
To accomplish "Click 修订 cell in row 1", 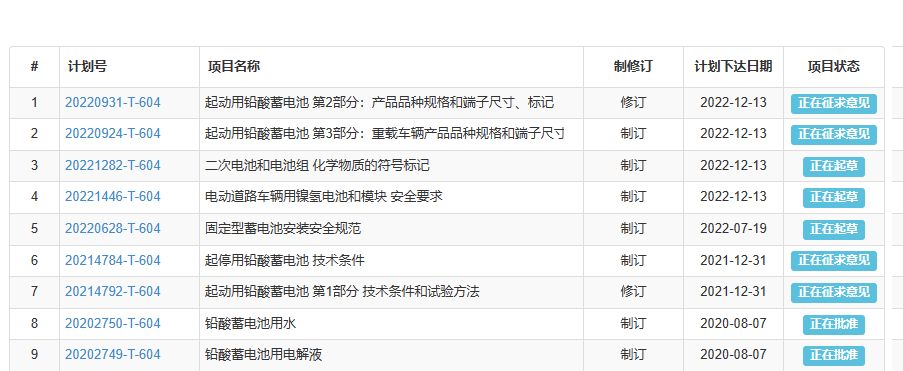I will coord(633,103).
